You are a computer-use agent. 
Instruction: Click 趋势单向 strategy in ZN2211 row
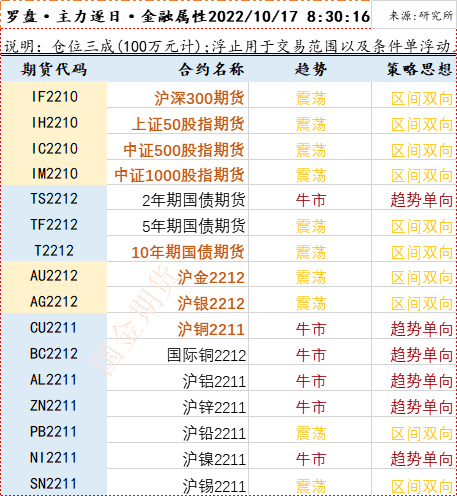point(422,408)
